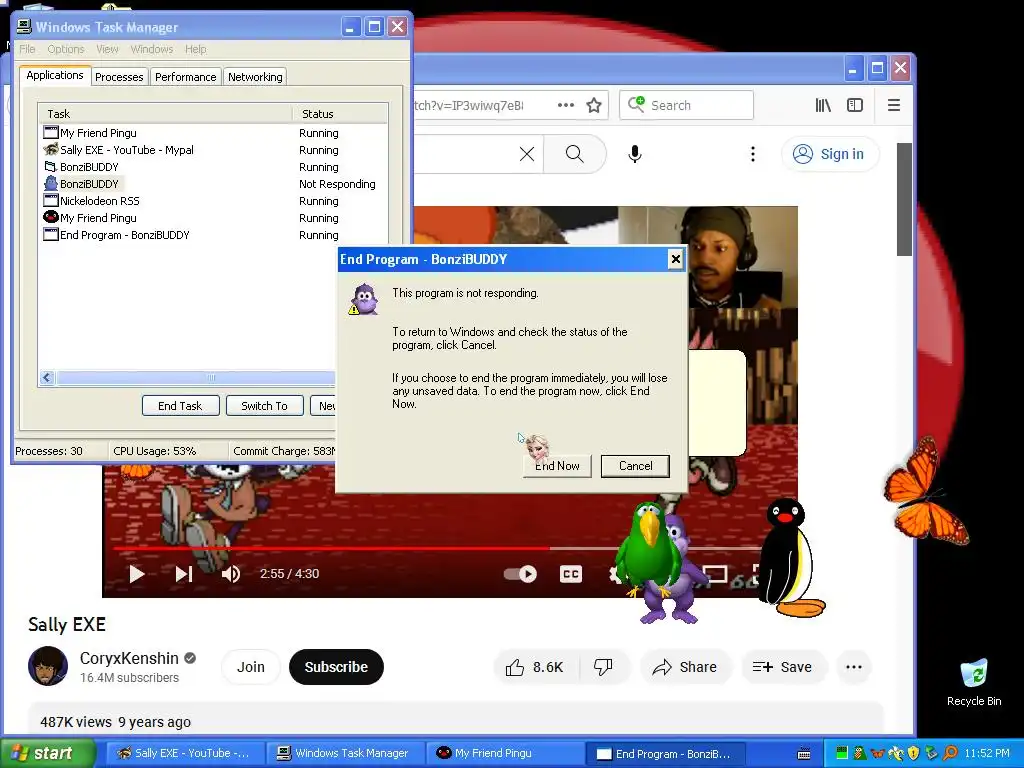
Task: Open YouTube settings three-dot menu
Action: click(x=753, y=154)
